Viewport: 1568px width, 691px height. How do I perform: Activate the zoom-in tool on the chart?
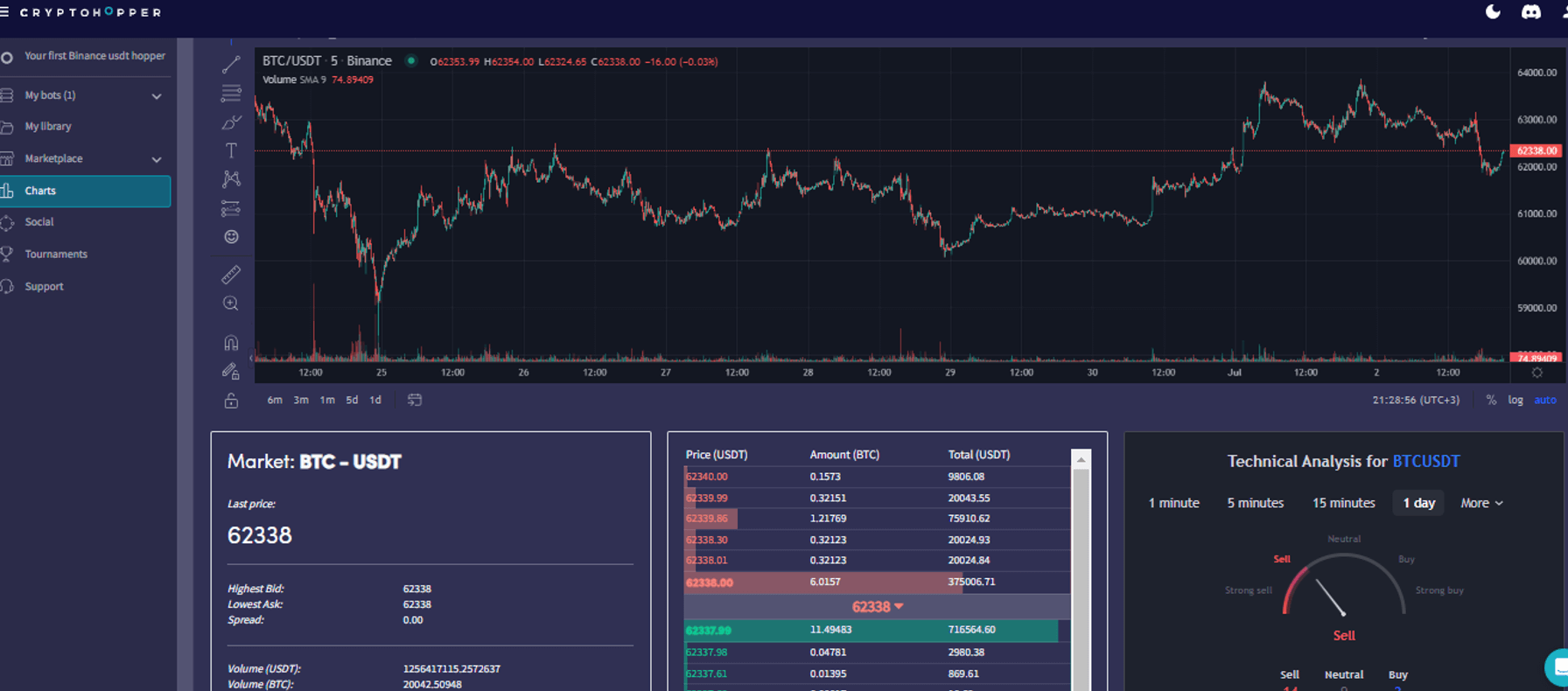(231, 304)
